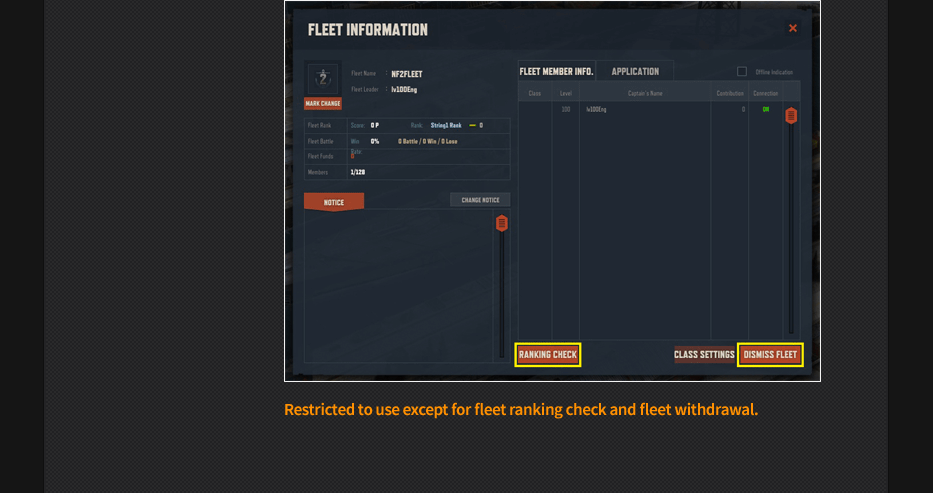933x493 pixels.
Task: Click the fleet emblem mark icon
Action: coord(322,78)
